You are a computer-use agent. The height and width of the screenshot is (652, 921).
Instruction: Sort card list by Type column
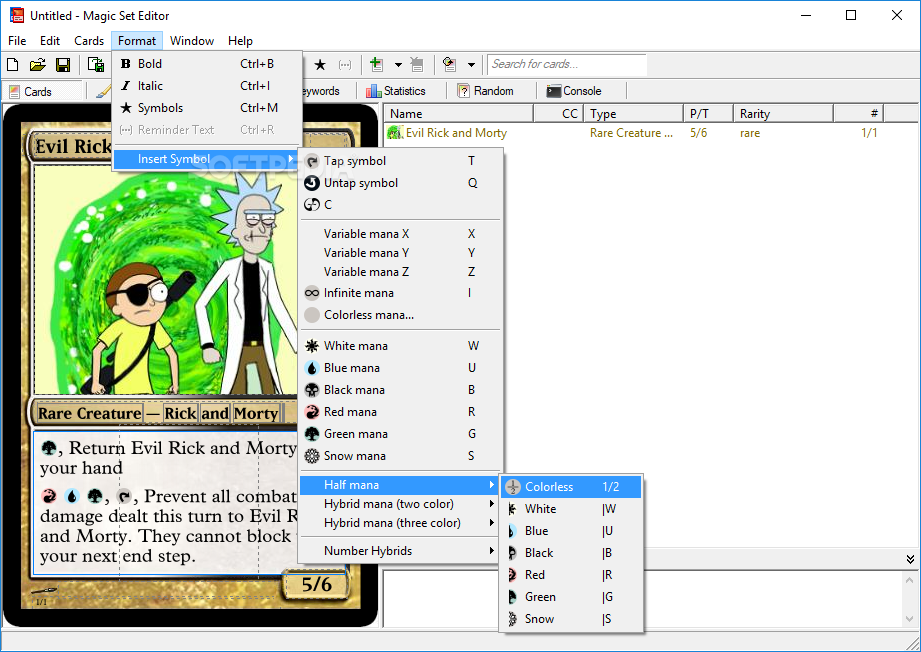(x=634, y=113)
